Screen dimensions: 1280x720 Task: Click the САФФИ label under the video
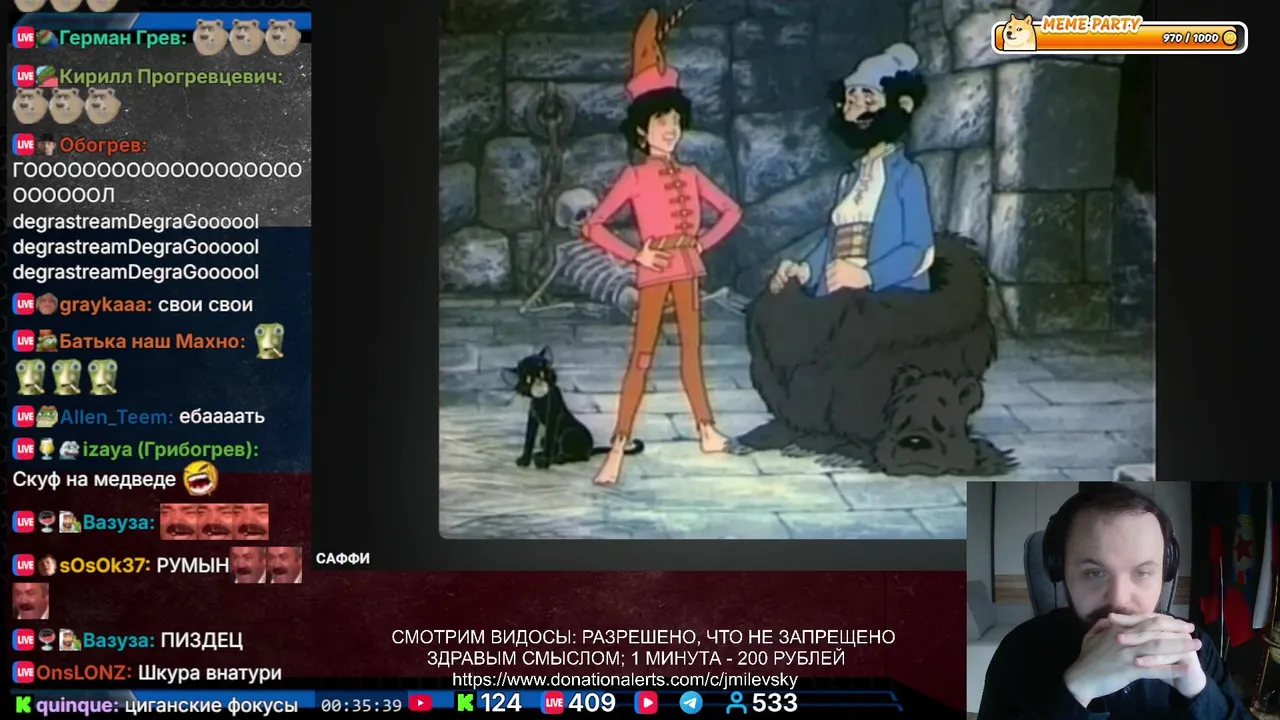point(343,559)
